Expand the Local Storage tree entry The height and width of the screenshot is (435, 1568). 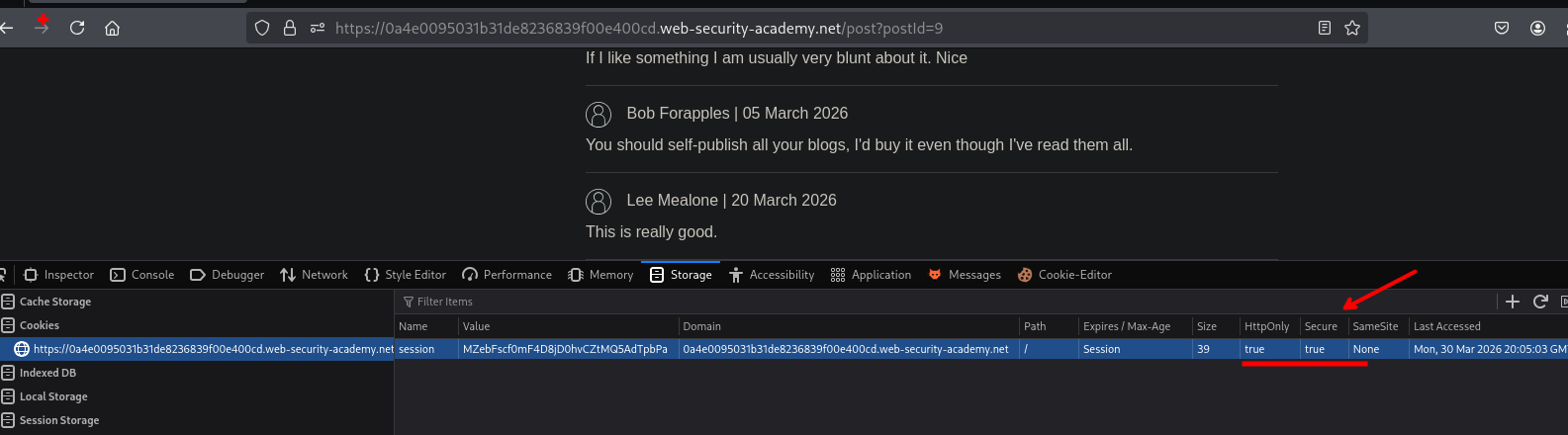pyautogui.click(x=52, y=396)
